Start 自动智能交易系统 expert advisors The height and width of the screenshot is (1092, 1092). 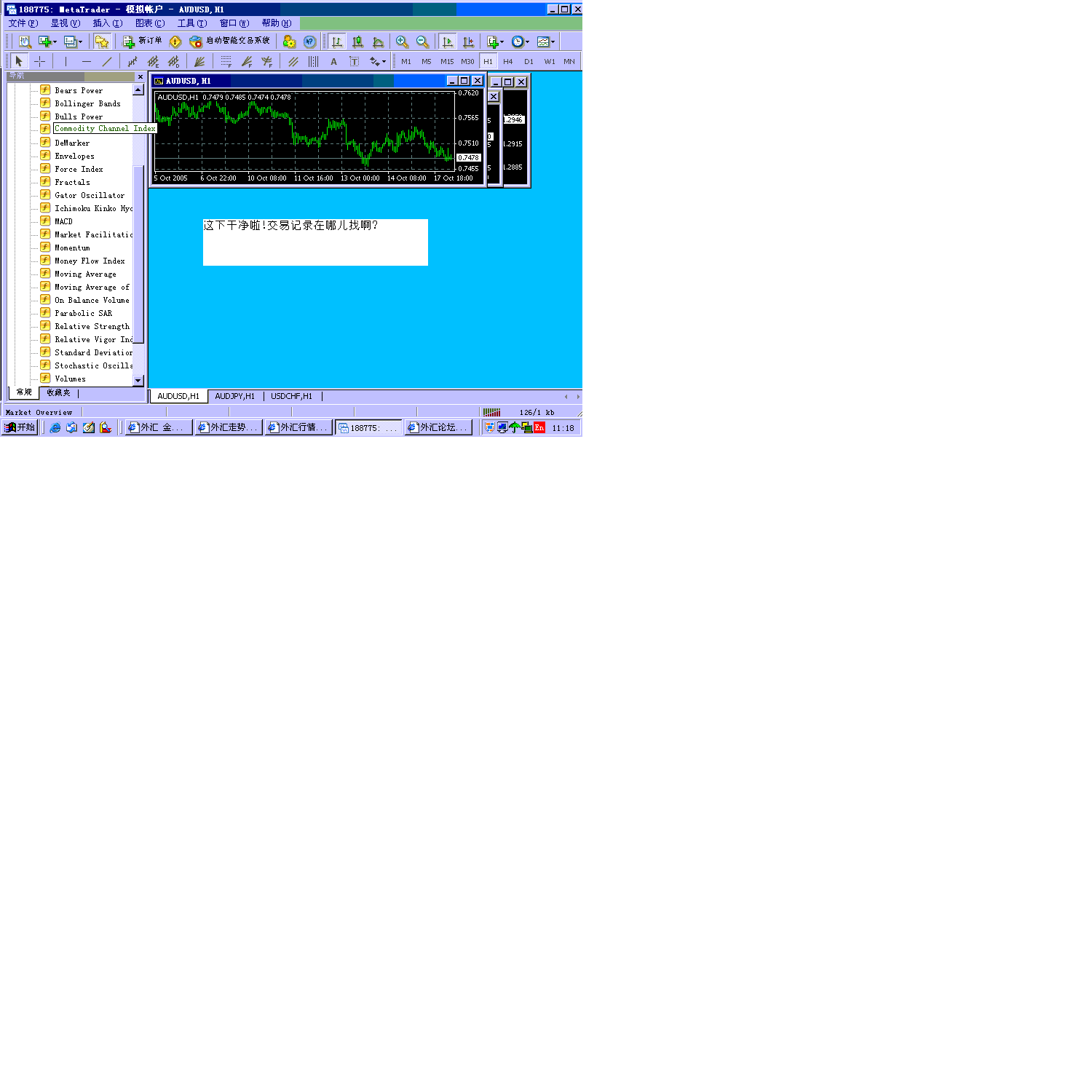[x=229, y=41]
